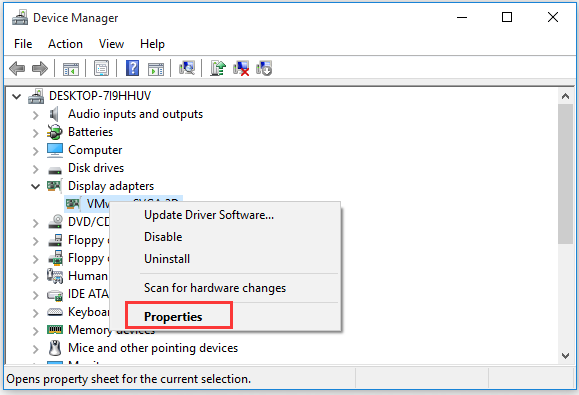This screenshot has width=579, height=395.
Task: Toggle the action pane toolbar icon
Action: click(156, 69)
